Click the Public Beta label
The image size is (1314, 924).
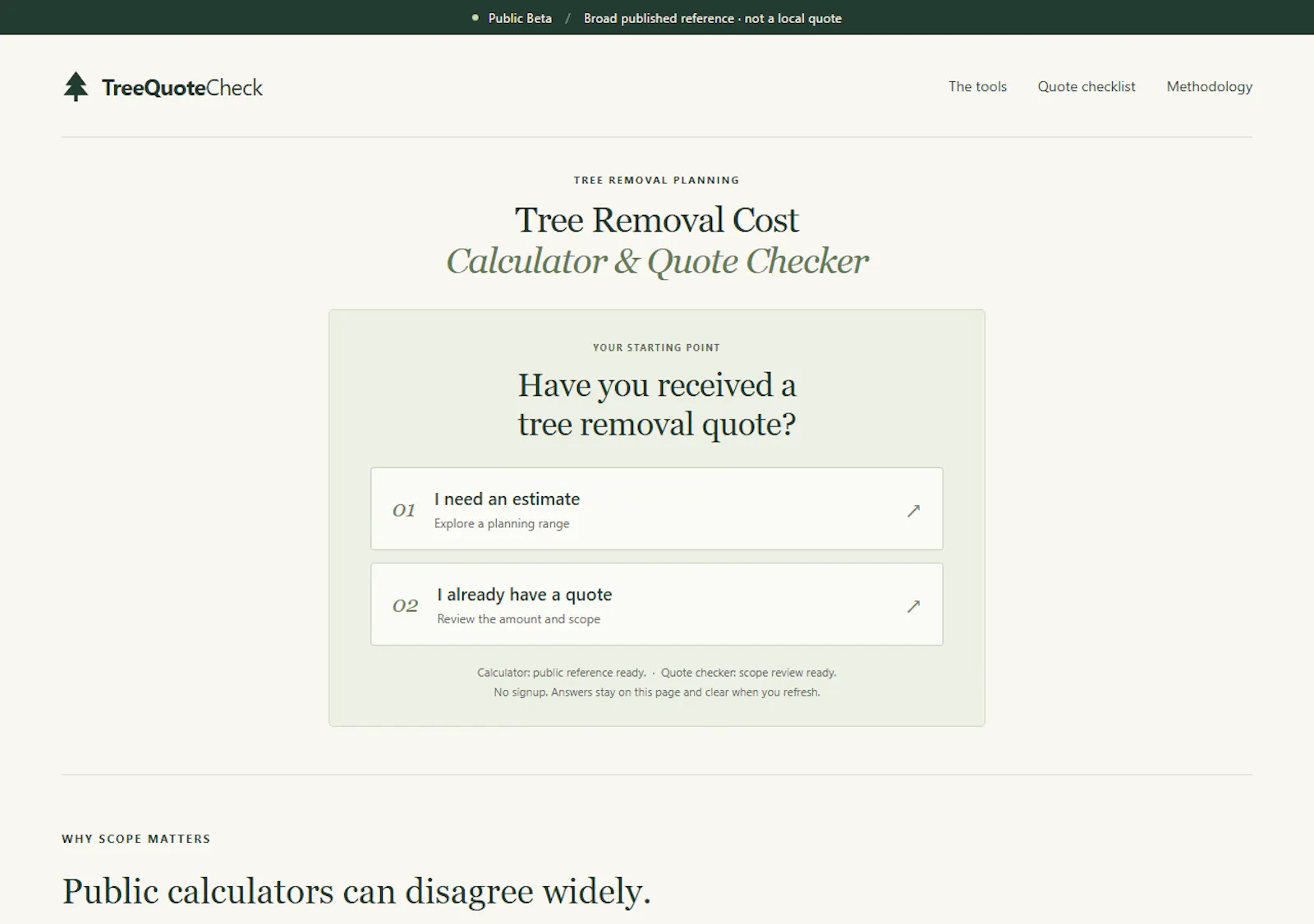point(520,18)
